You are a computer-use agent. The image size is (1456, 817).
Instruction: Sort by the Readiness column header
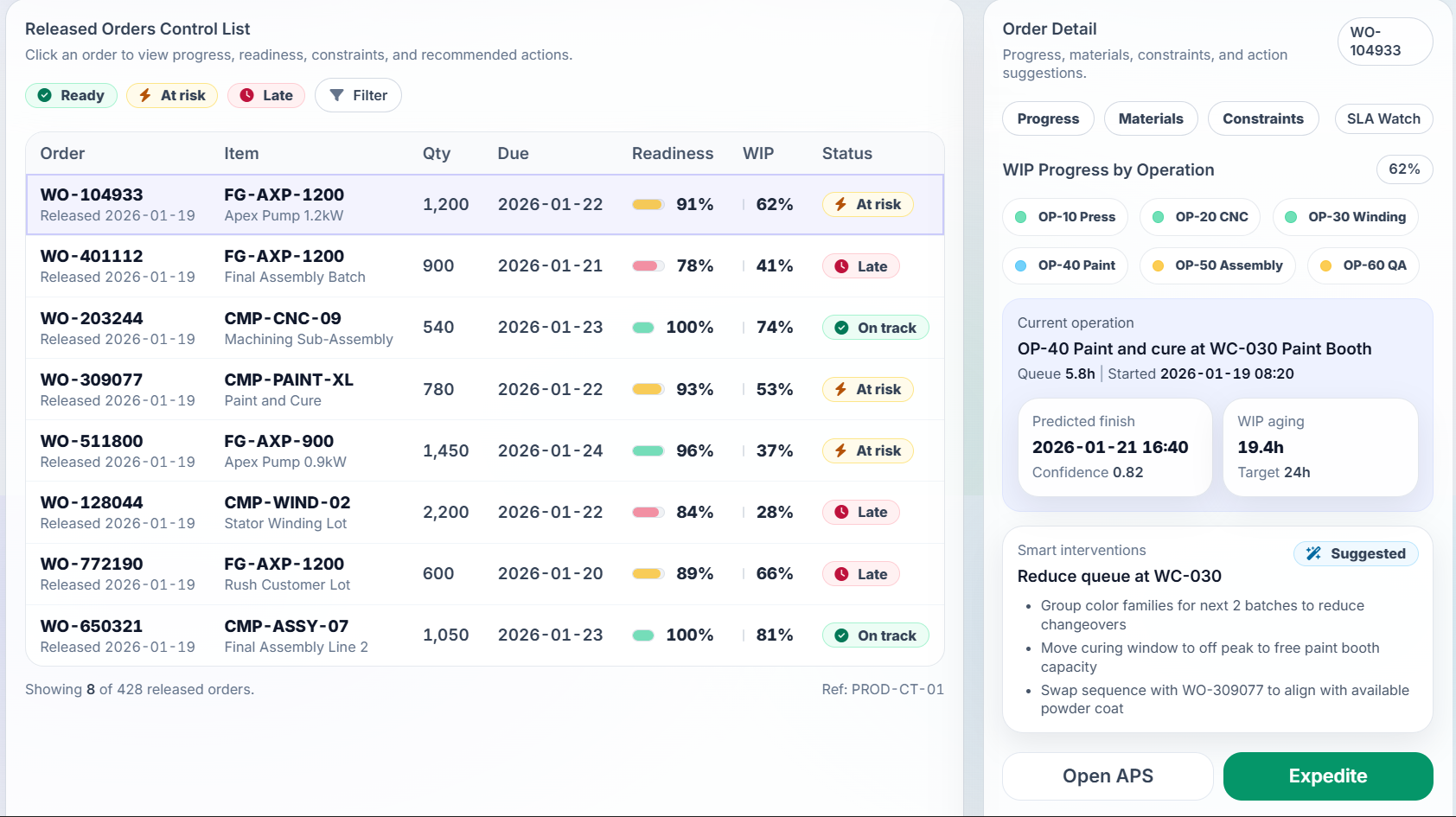pos(672,154)
